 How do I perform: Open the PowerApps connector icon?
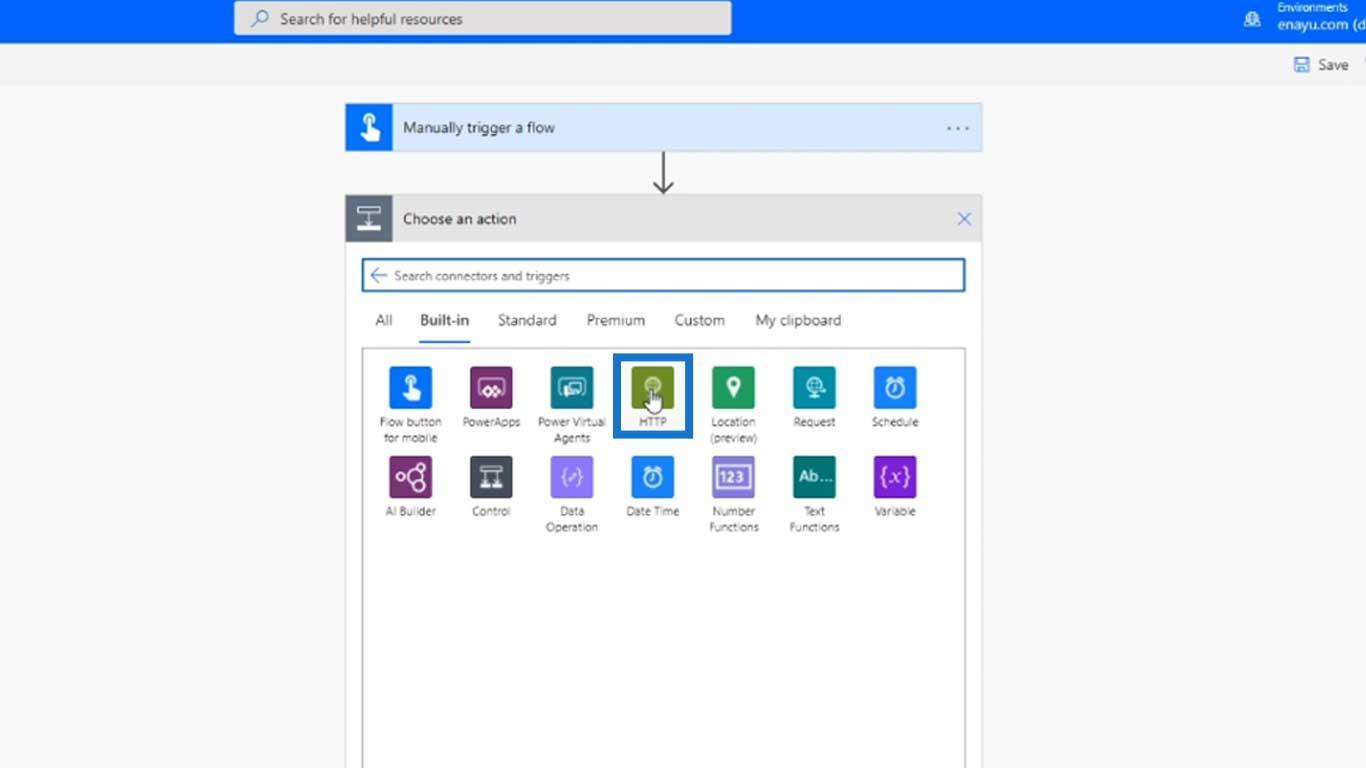491,388
